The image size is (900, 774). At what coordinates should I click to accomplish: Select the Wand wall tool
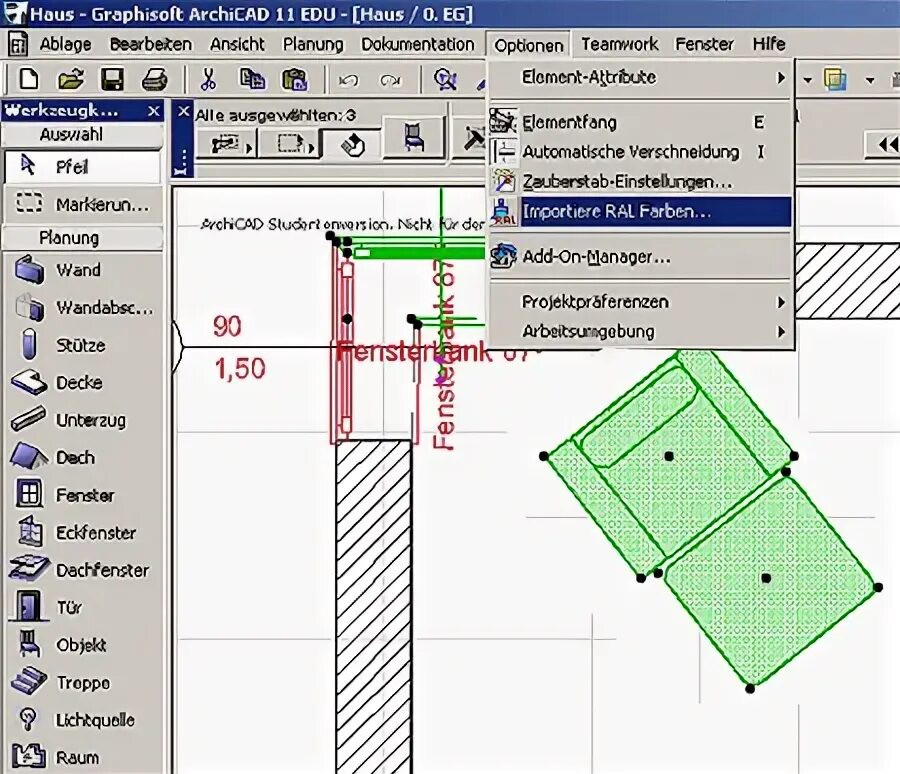click(x=82, y=270)
